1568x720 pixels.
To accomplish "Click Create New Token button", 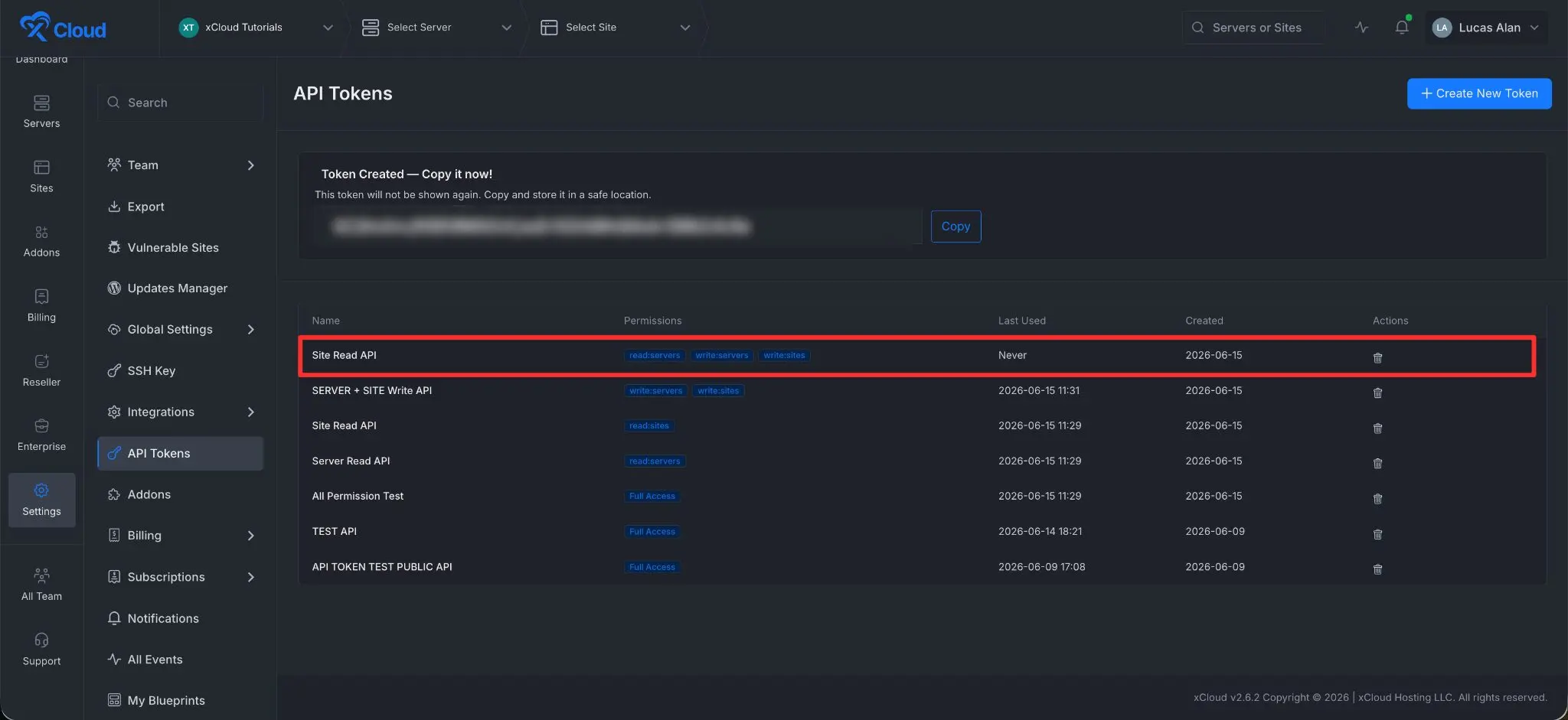I will click(1478, 93).
